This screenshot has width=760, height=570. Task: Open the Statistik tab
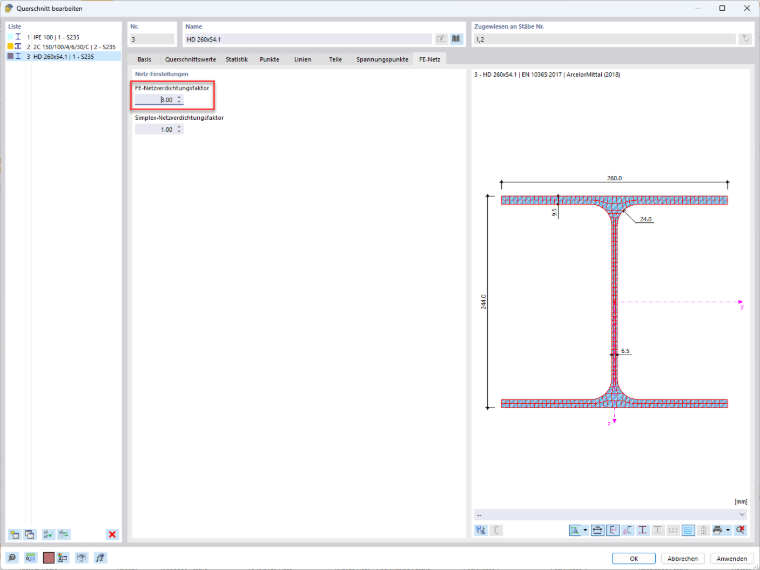click(x=237, y=59)
